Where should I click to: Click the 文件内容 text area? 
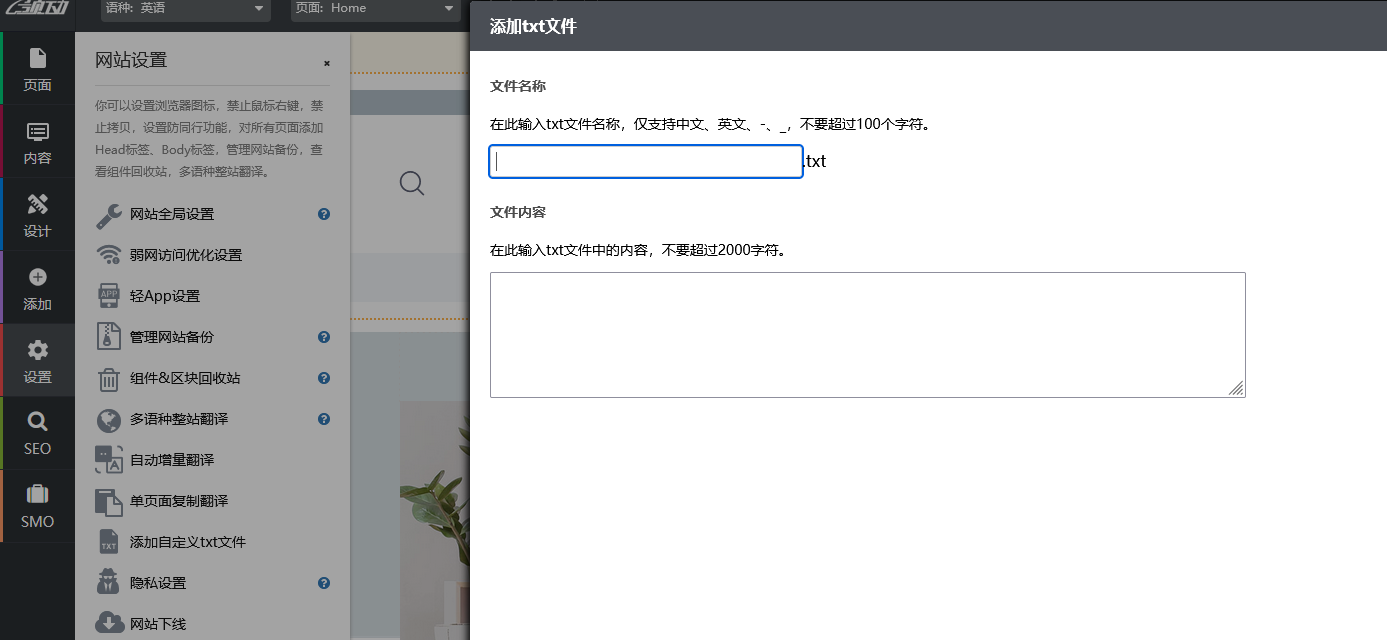[866, 334]
